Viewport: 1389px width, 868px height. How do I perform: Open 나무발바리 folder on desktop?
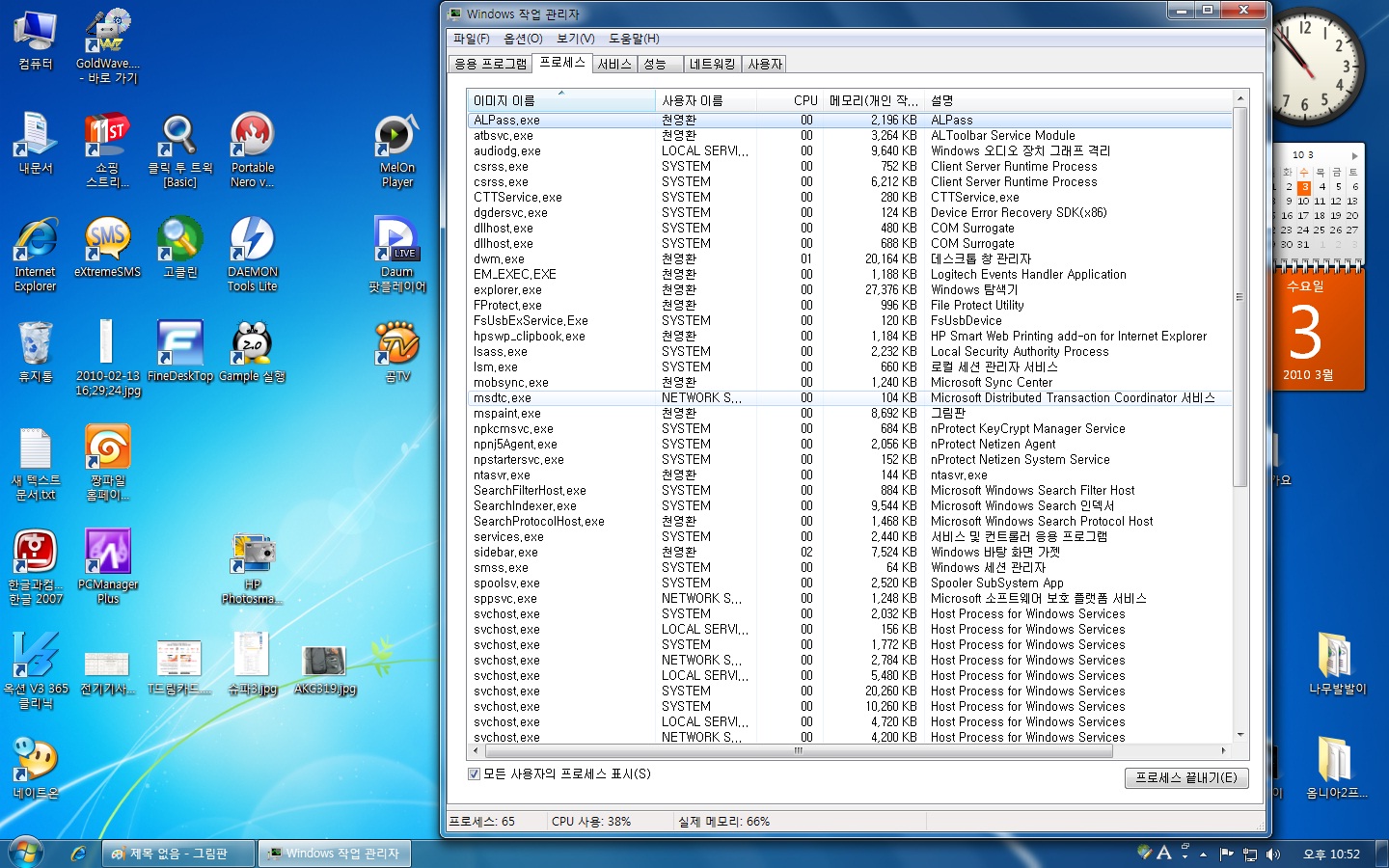pos(1337,665)
